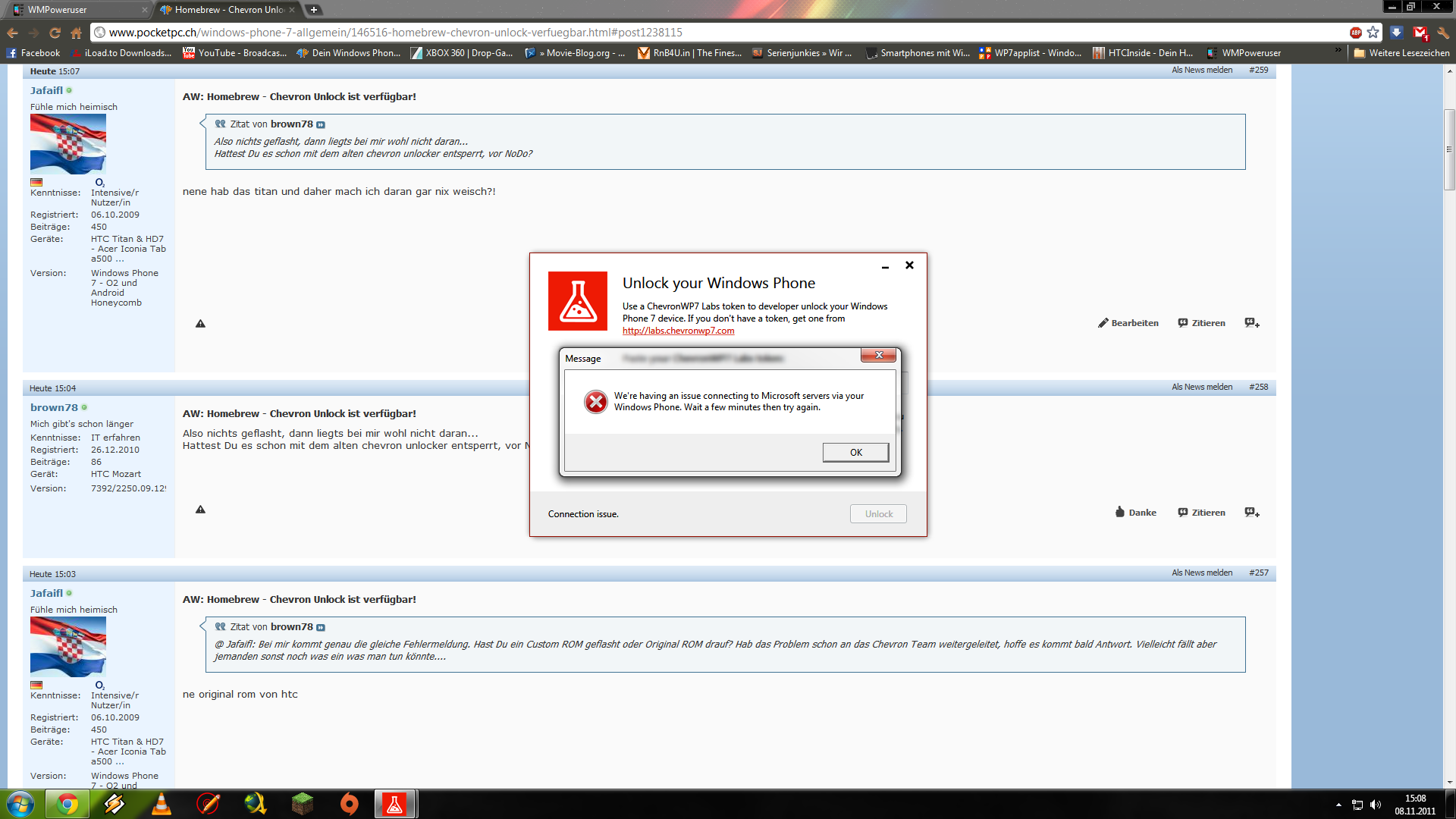Screen dimensions: 1456x819
Task: View original post from quote in #257
Action: click(320, 627)
